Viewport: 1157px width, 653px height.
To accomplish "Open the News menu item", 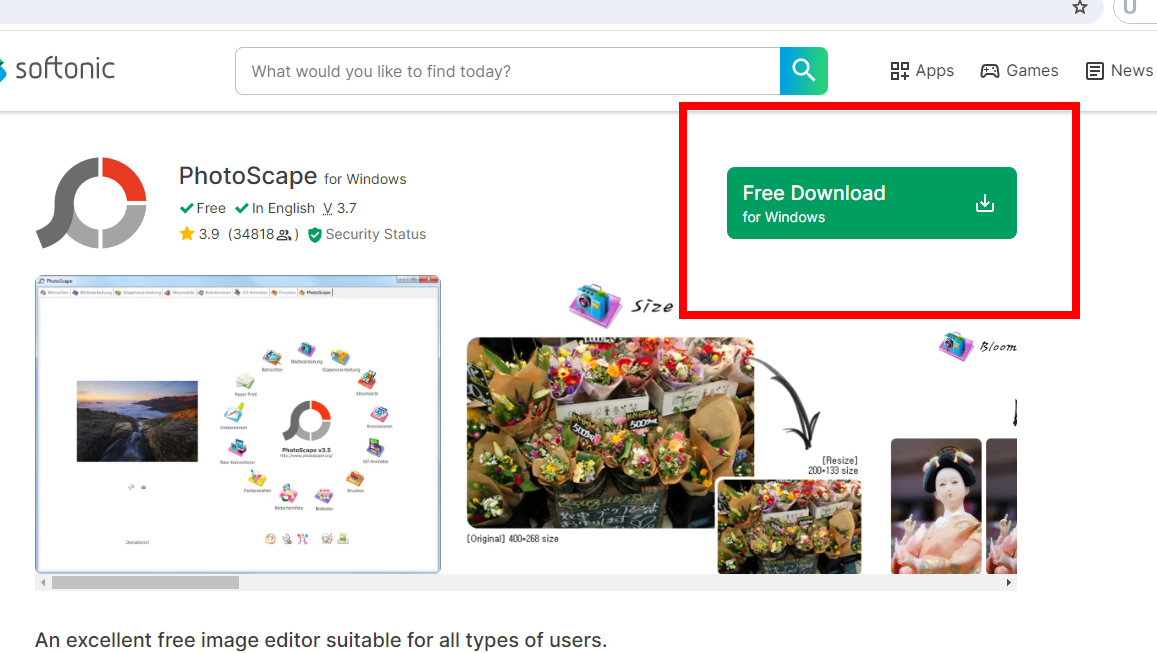I will (1119, 71).
